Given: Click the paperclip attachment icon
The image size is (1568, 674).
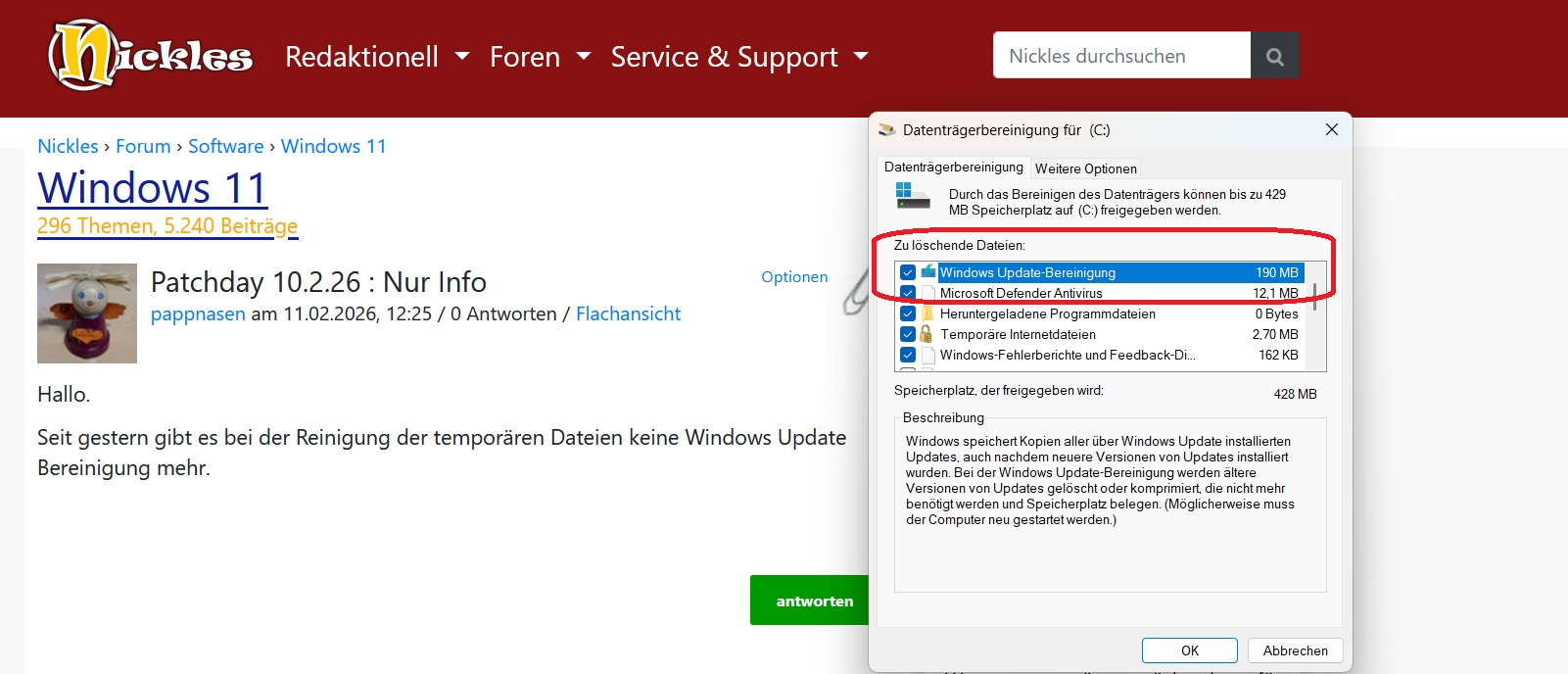Looking at the screenshot, I should pos(855,294).
